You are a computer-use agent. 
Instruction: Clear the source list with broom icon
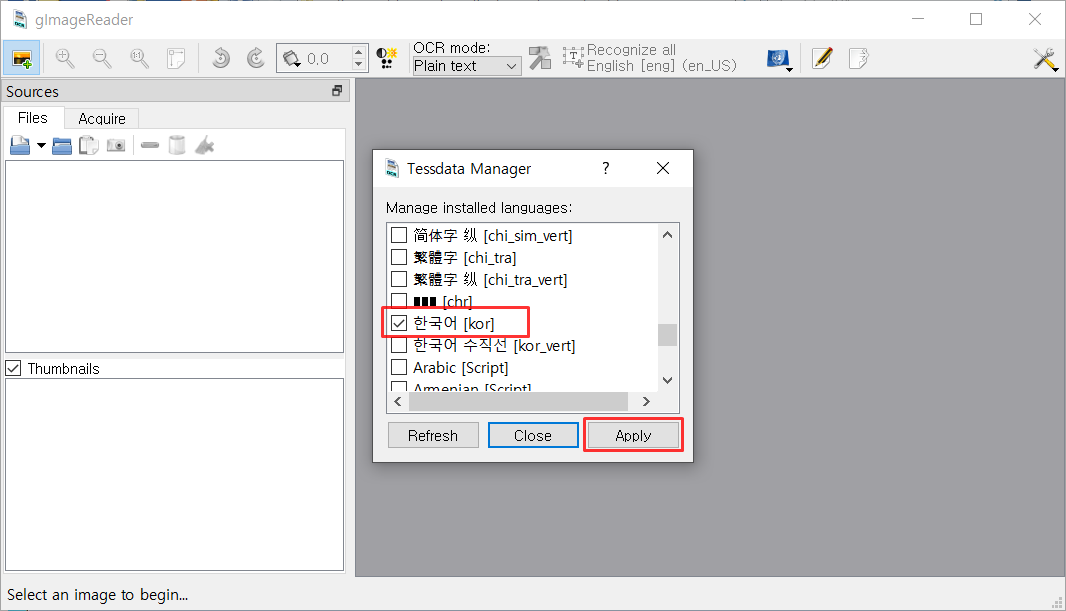[x=205, y=145]
